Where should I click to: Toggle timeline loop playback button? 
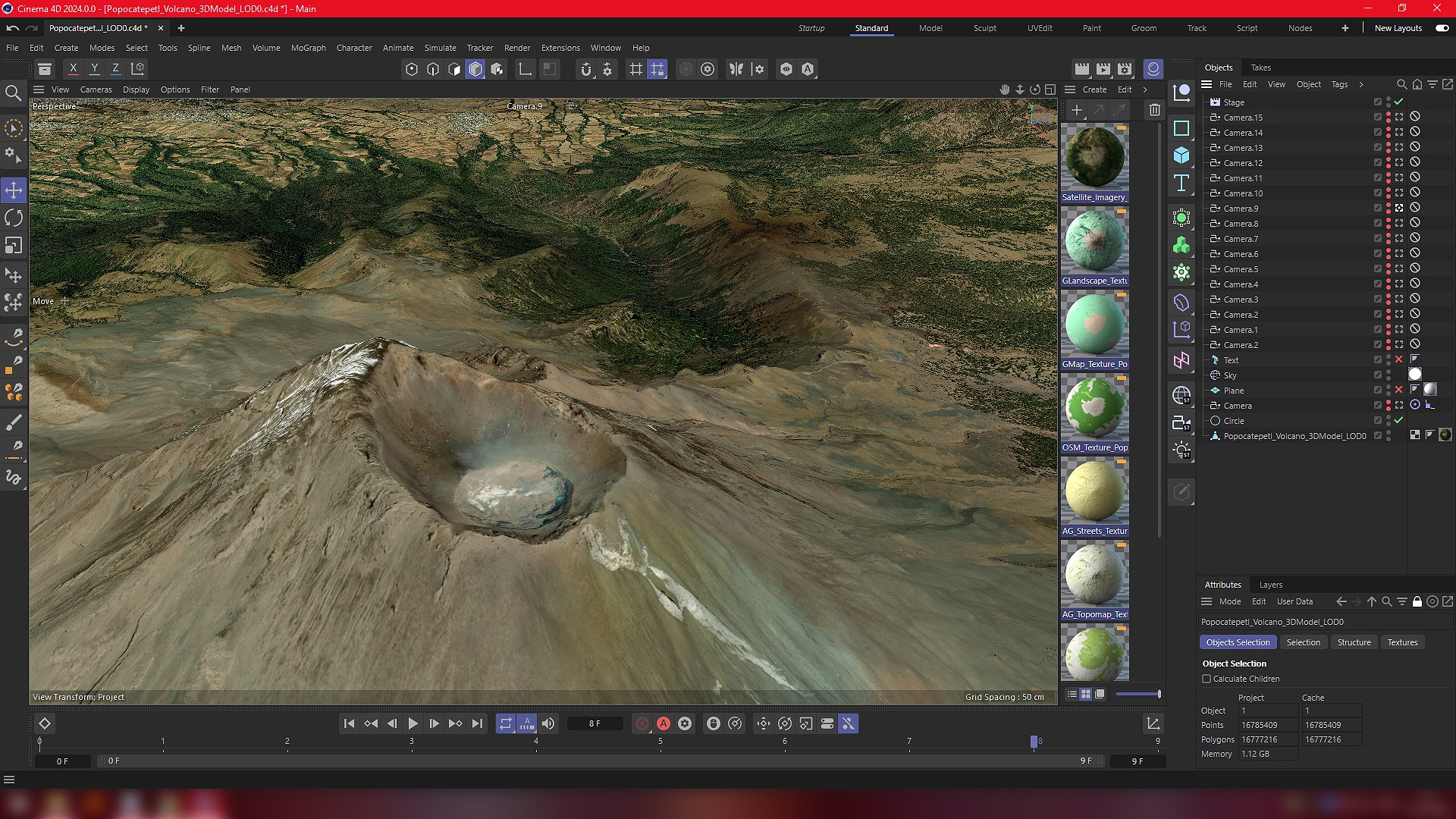click(x=506, y=724)
